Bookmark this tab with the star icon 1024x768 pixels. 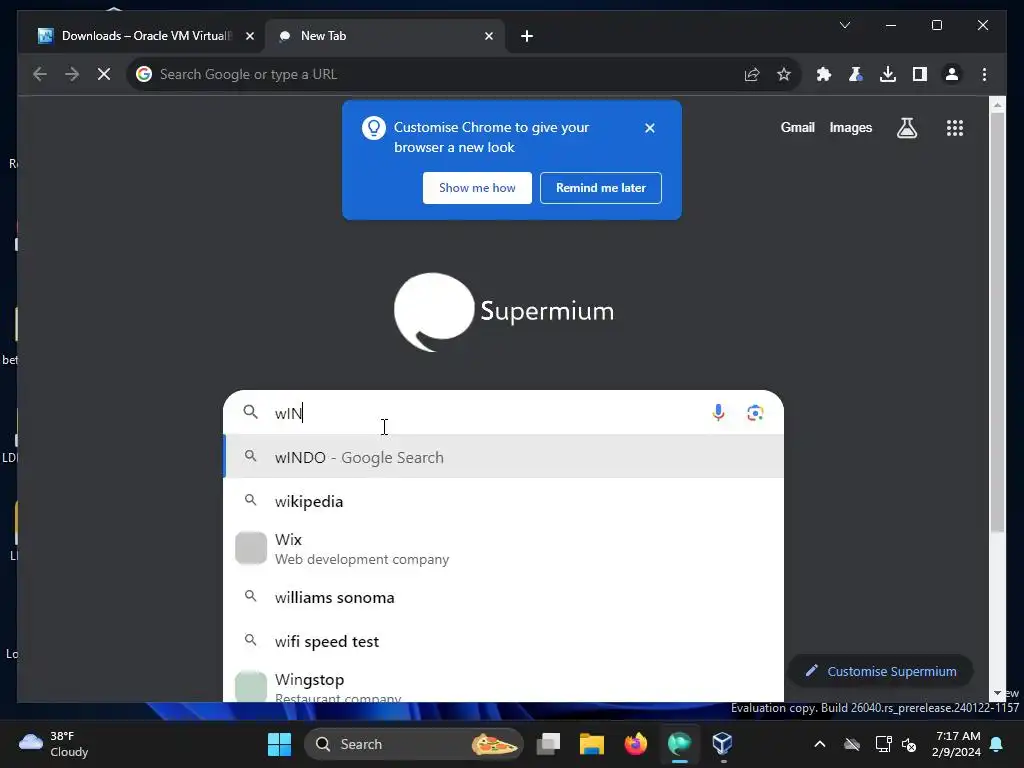784,74
